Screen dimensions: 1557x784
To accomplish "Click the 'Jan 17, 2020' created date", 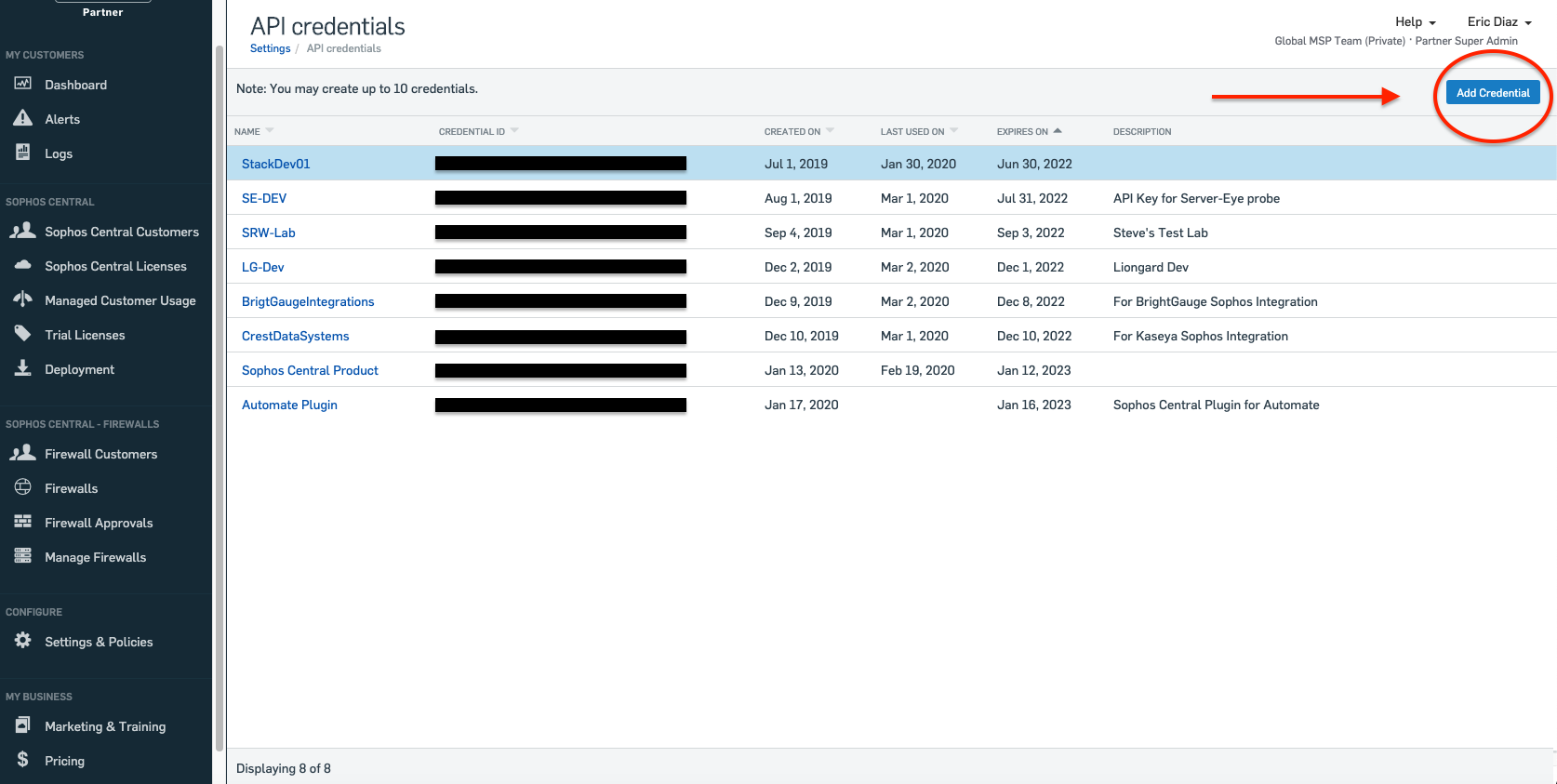I will (801, 405).
